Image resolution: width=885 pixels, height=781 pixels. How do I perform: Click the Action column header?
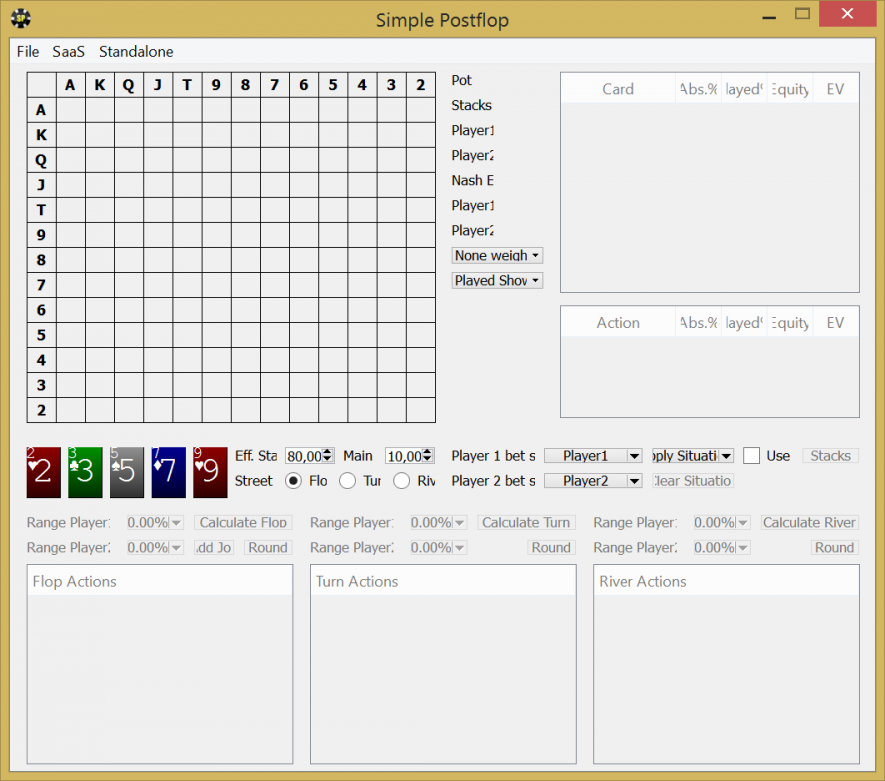pyautogui.click(x=618, y=322)
